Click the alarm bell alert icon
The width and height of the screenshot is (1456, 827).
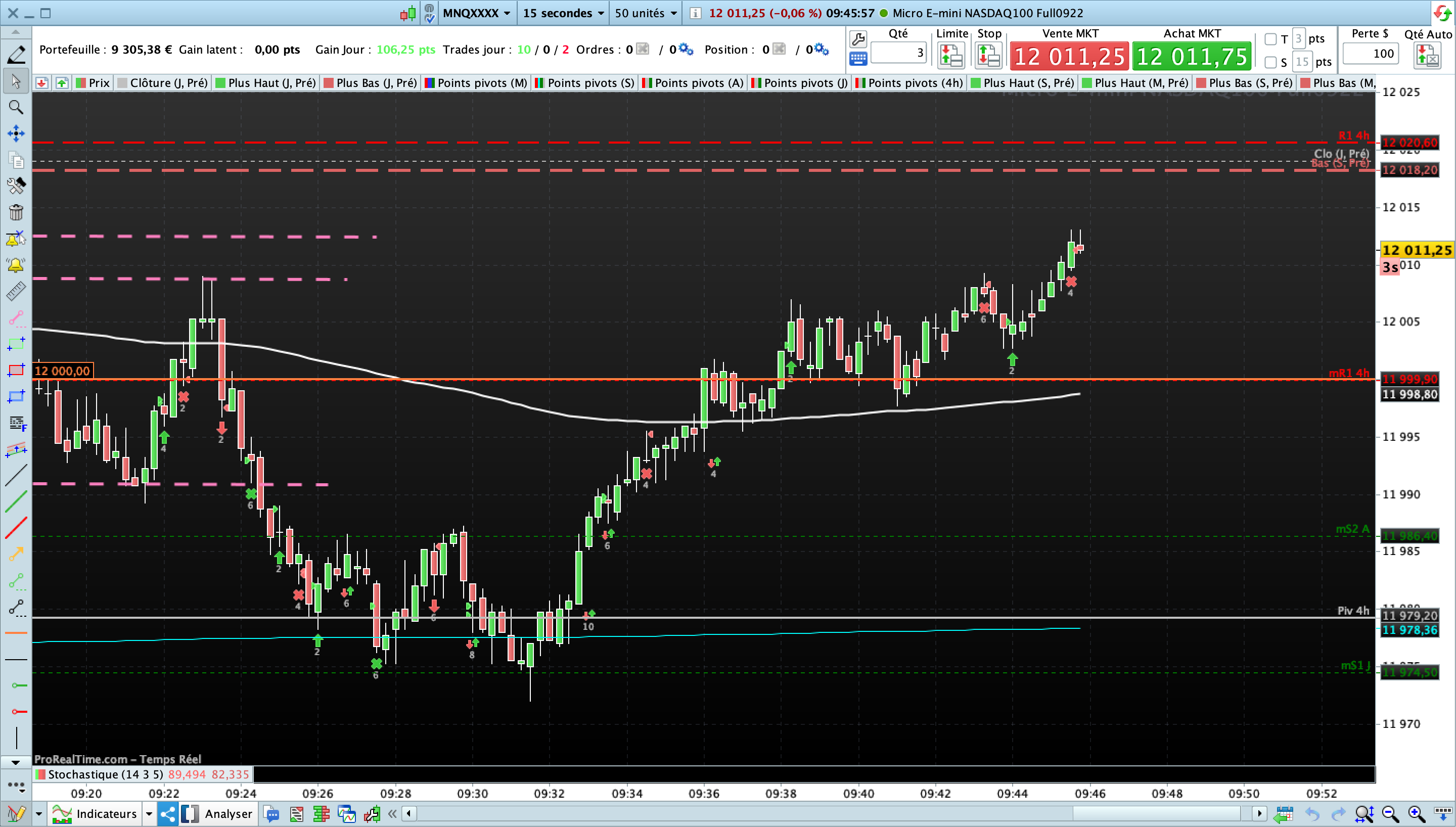pos(16,265)
